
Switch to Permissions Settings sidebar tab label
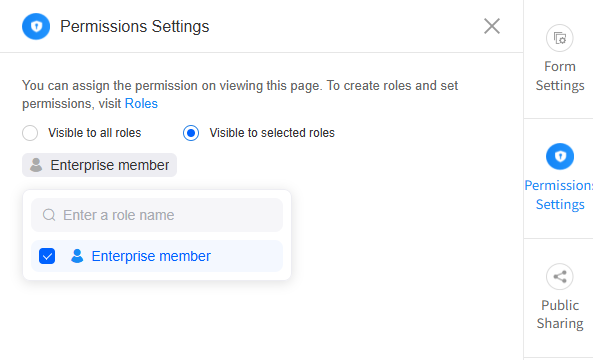[560, 195]
